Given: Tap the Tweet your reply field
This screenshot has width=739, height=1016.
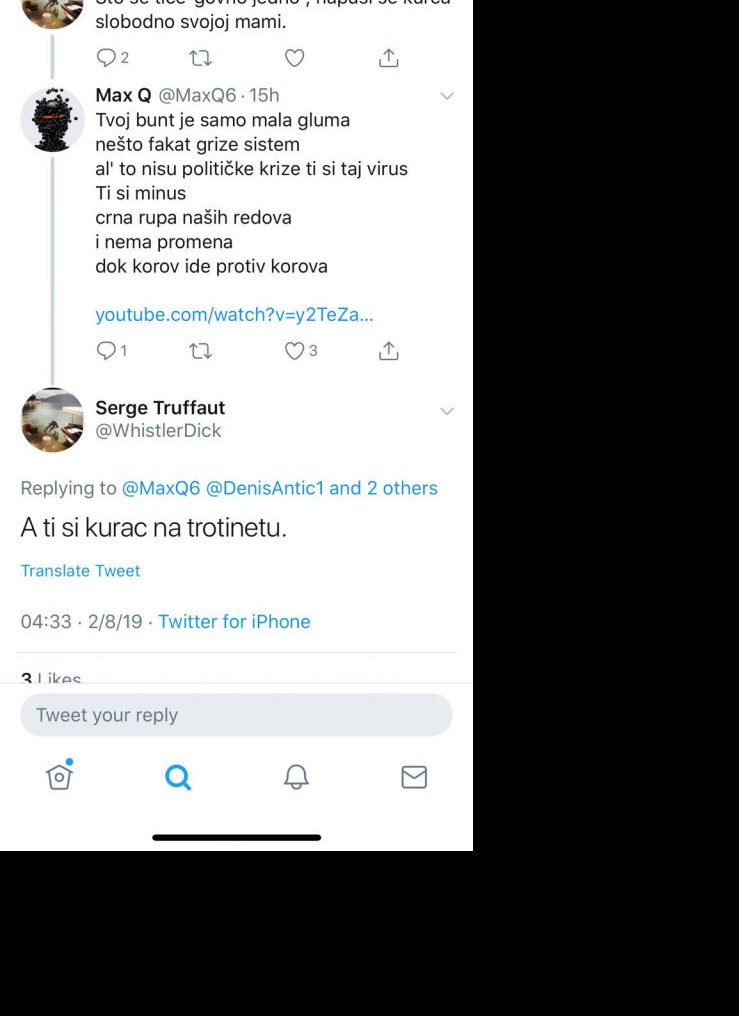Looking at the screenshot, I should pyautogui.click(x=236, y=715).
